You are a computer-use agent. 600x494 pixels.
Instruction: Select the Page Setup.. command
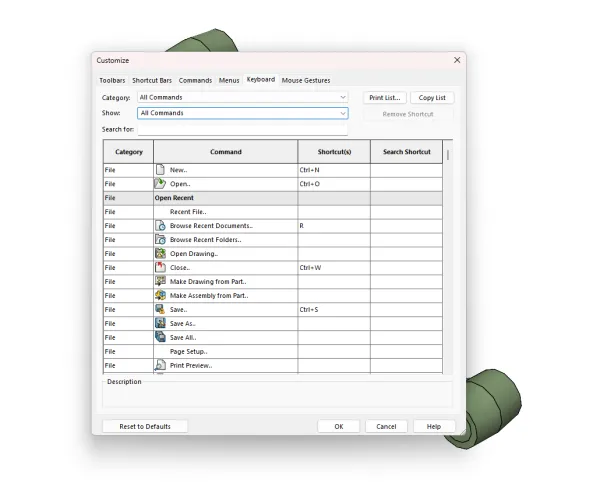189,351
